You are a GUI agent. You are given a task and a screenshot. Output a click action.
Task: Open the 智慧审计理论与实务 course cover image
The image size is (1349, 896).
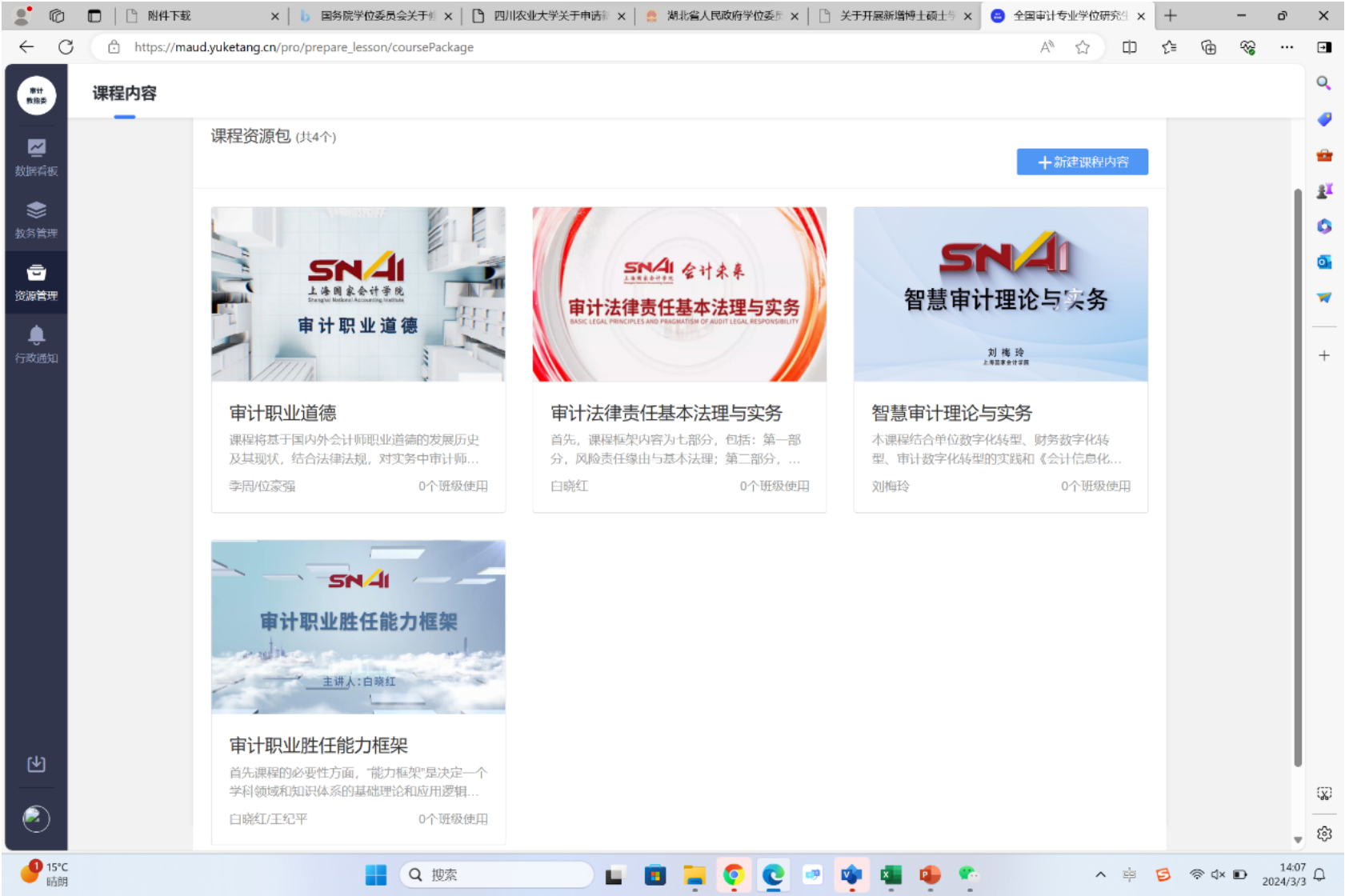pos(1000,294)
